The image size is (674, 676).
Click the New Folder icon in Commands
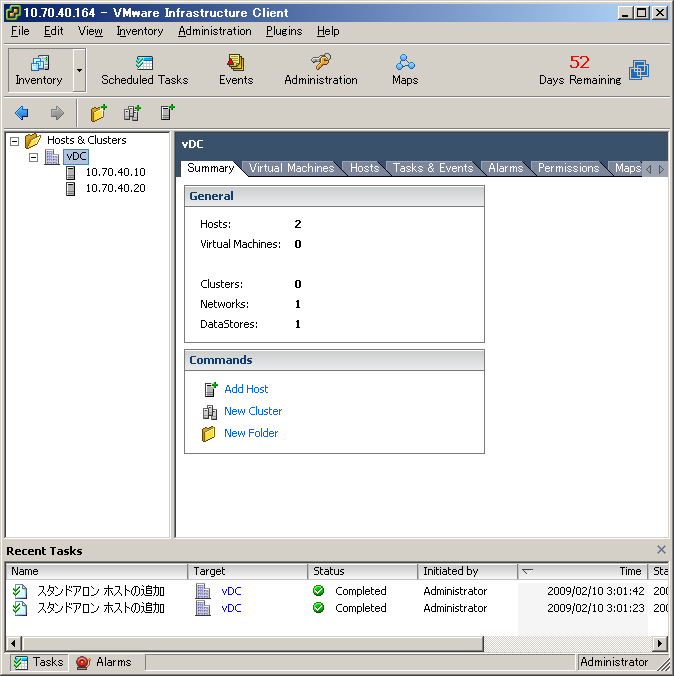(209, 434)
